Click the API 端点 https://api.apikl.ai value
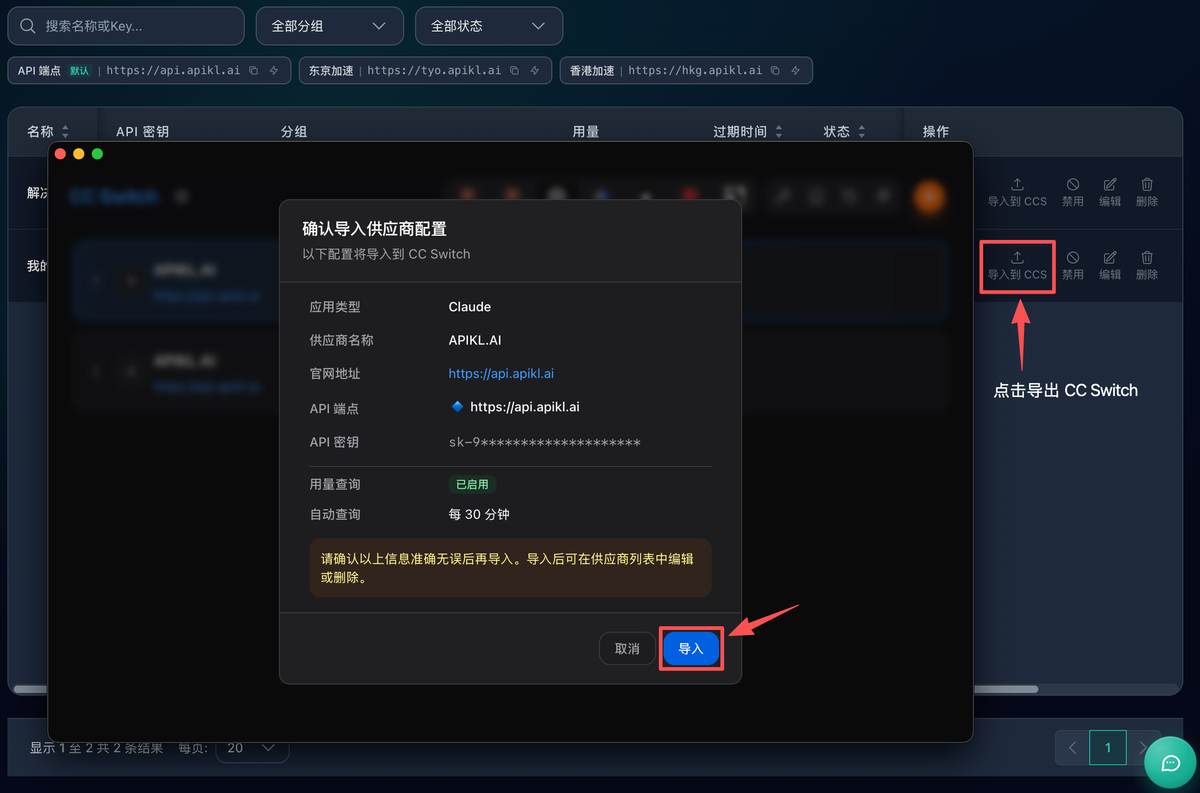Image resolution: width=1200 pixels, height=793 pixels. tap(525, 407)
